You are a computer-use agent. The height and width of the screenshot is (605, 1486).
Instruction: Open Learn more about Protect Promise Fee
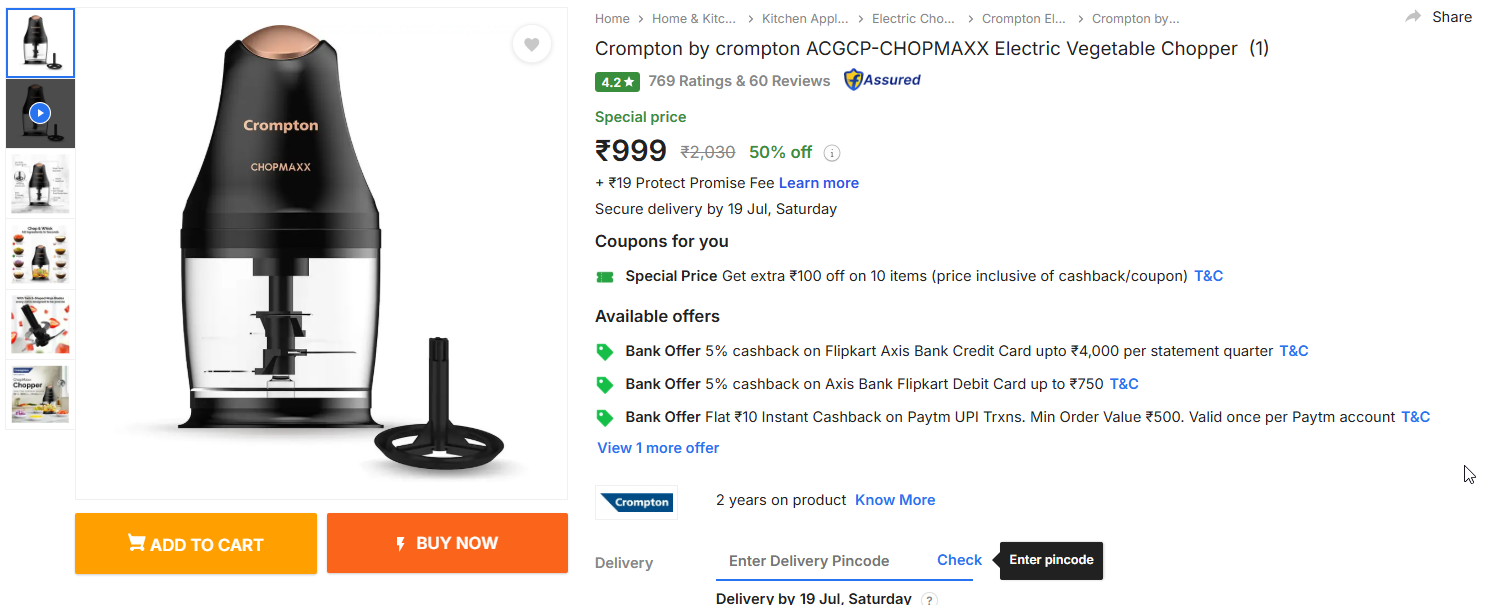point(818,183)
